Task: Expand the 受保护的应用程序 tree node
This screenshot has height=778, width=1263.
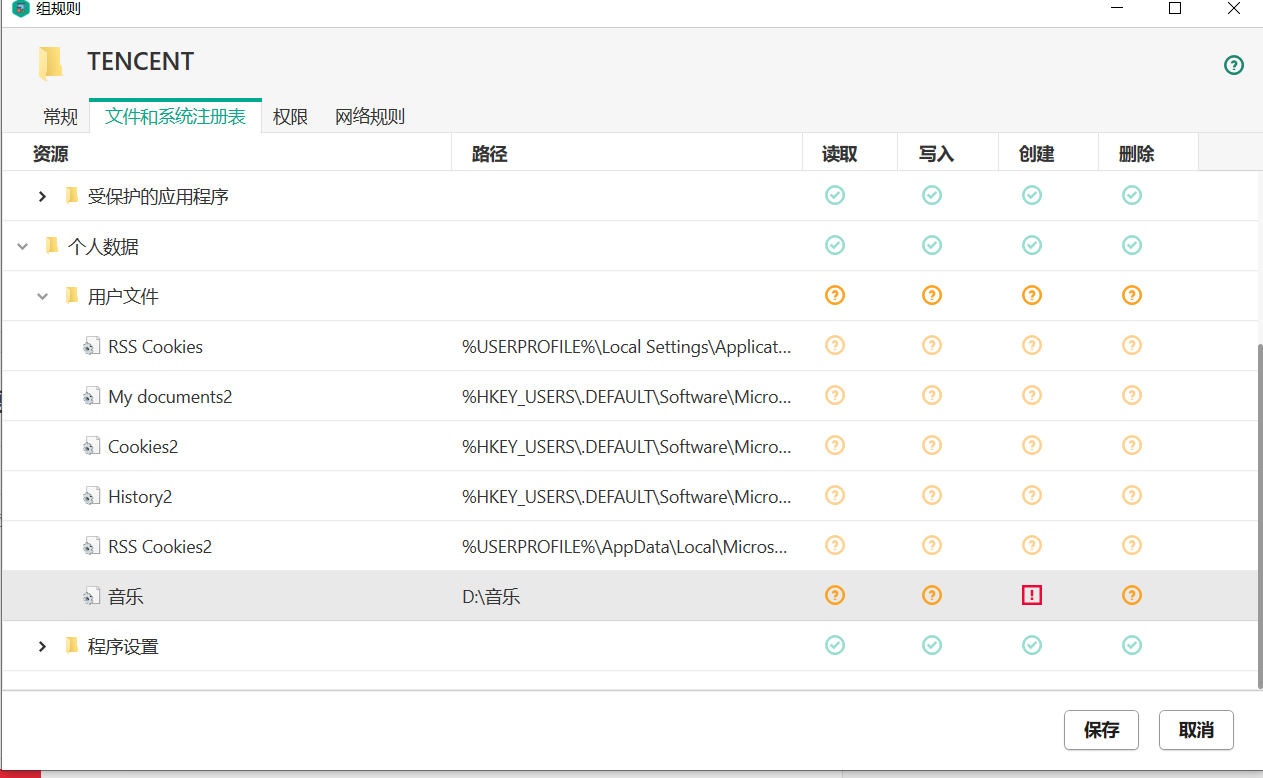Action: point(42,196)
